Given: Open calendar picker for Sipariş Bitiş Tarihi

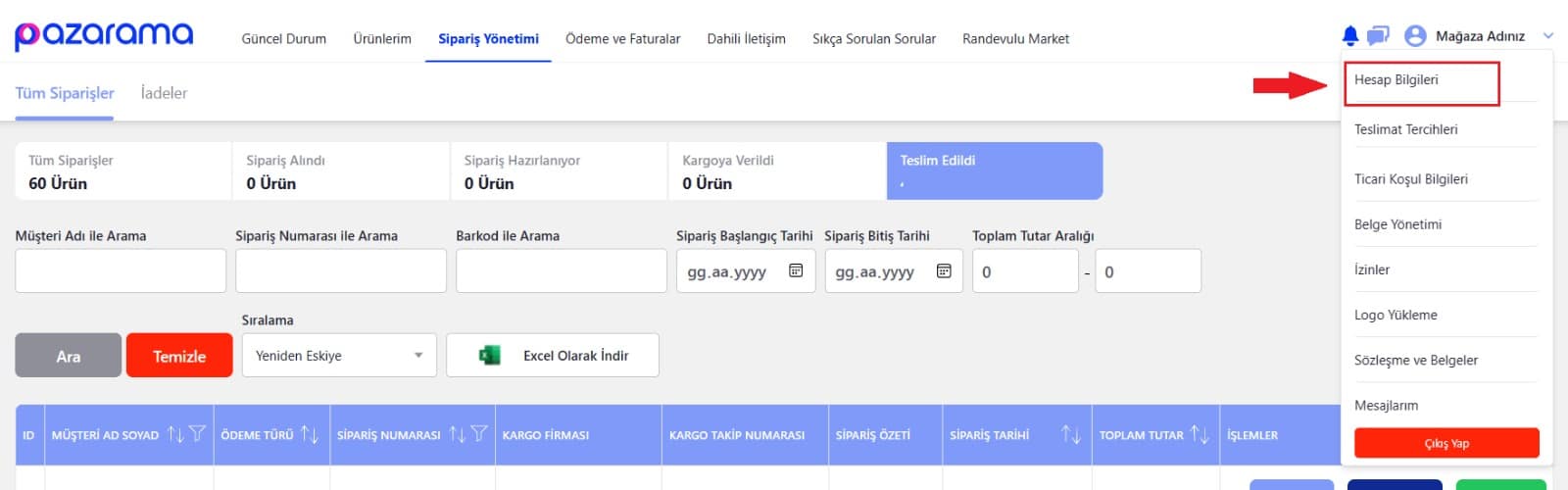Looking at the screenshot, I should [944, 271].
